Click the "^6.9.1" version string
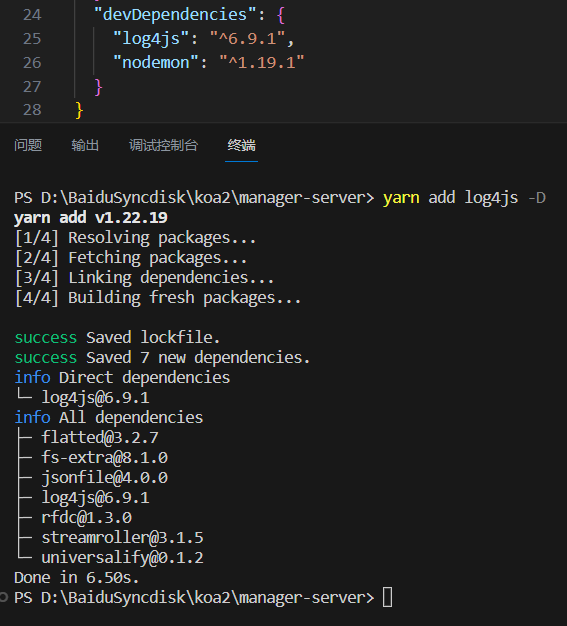 pos(248,39)
